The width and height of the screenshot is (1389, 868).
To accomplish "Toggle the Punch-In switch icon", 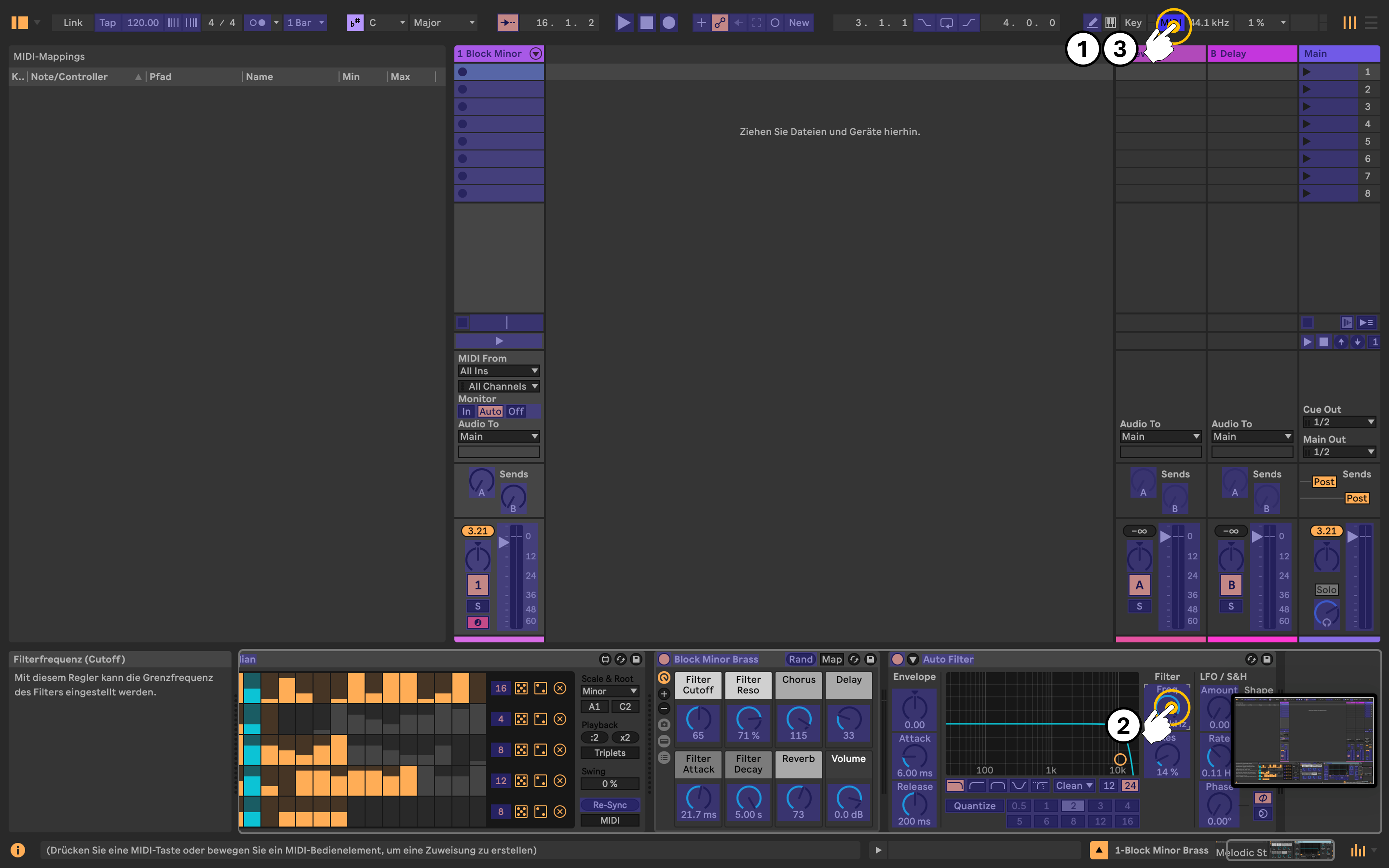I will click(924, 23).
